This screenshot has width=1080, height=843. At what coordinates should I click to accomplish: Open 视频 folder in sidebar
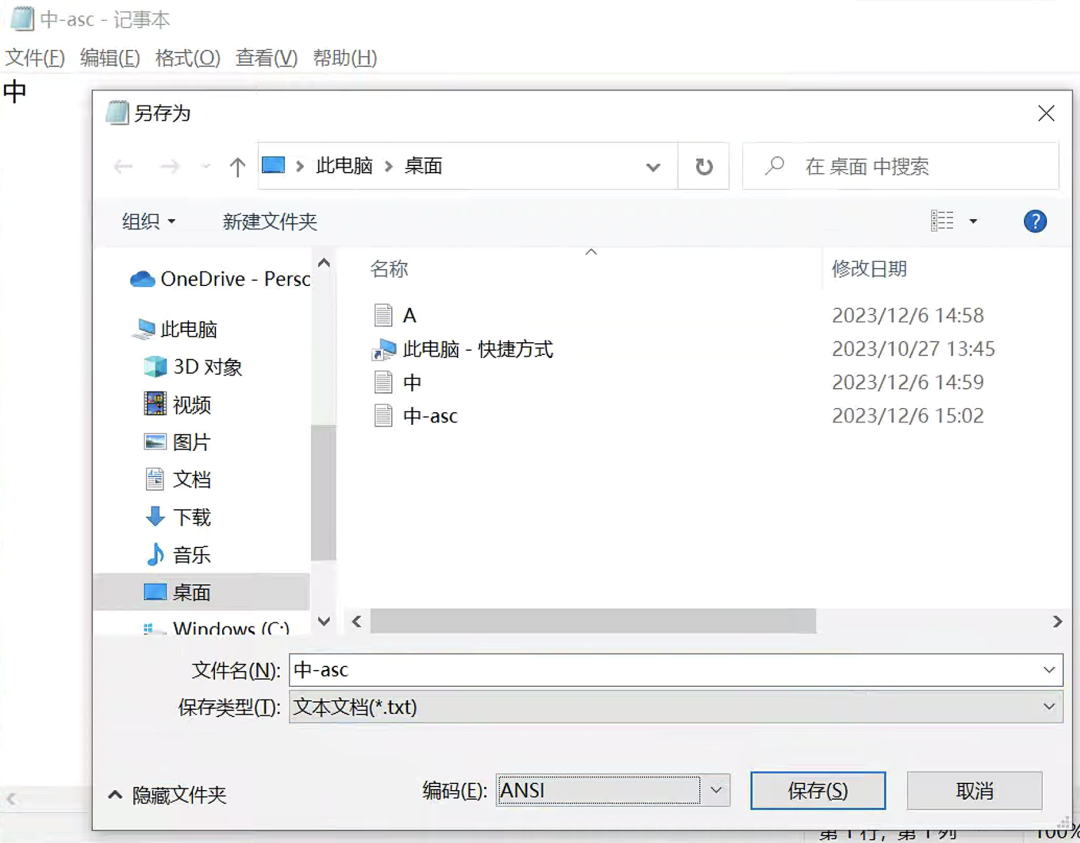178,404
